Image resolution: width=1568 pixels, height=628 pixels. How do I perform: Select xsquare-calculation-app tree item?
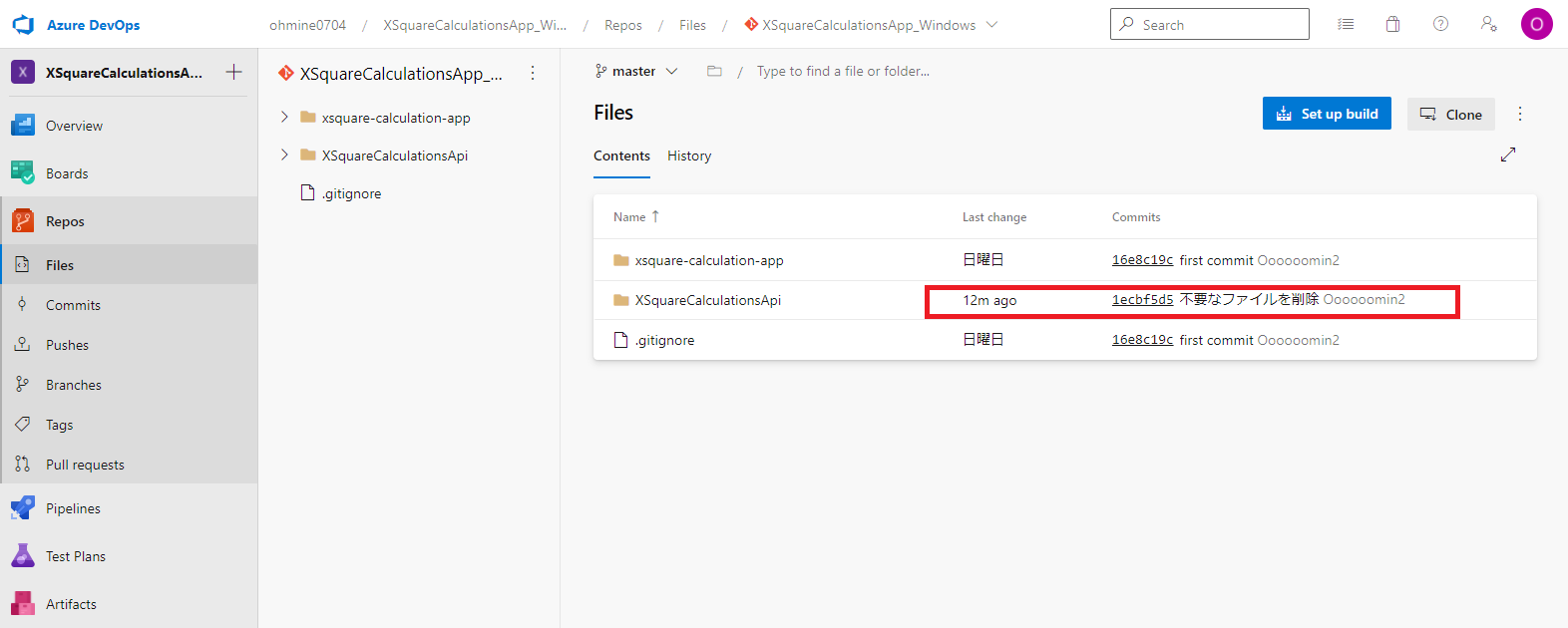coord(395,118)
